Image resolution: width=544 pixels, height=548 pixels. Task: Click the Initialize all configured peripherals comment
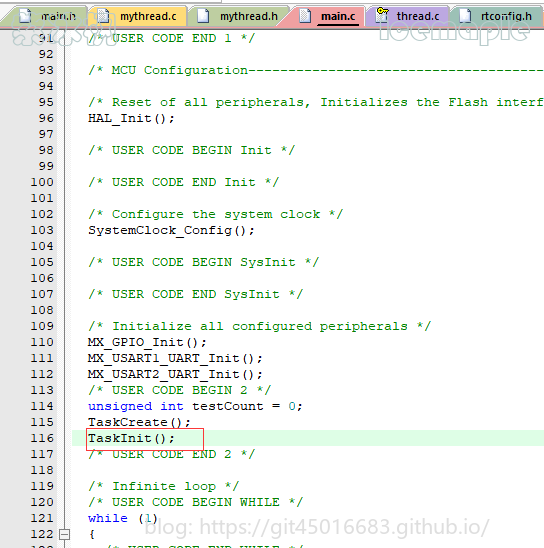[260, 326]
